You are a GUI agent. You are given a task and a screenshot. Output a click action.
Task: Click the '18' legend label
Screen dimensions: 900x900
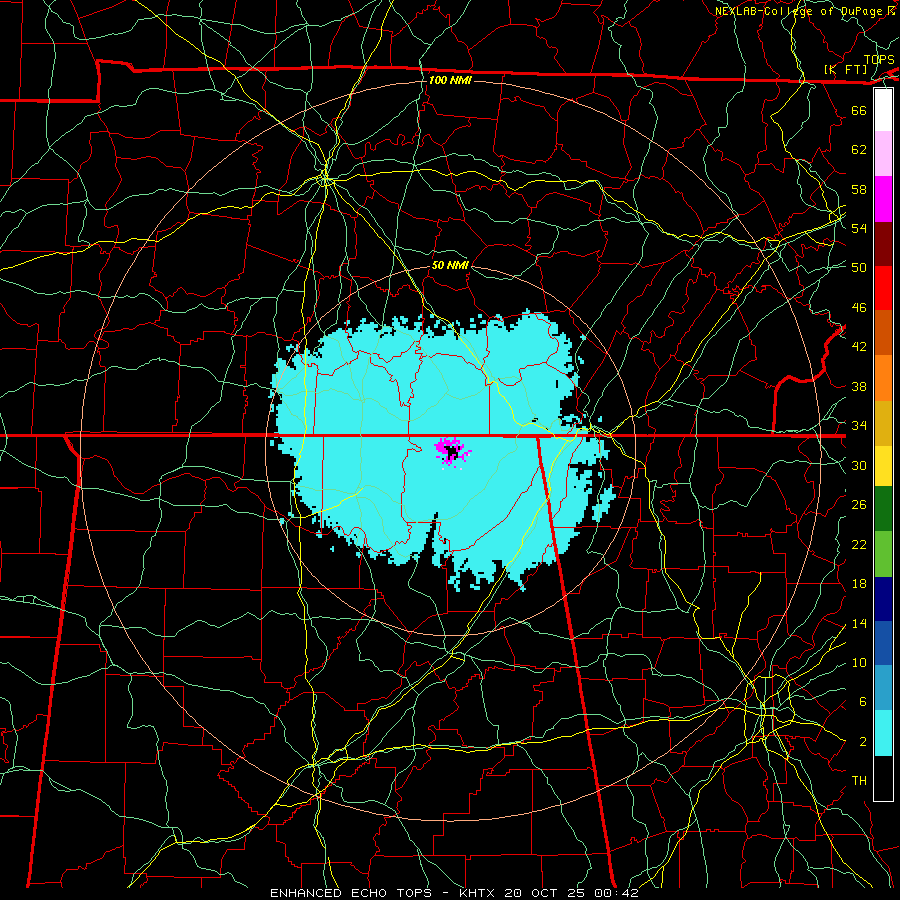click(x=859, y=584)
